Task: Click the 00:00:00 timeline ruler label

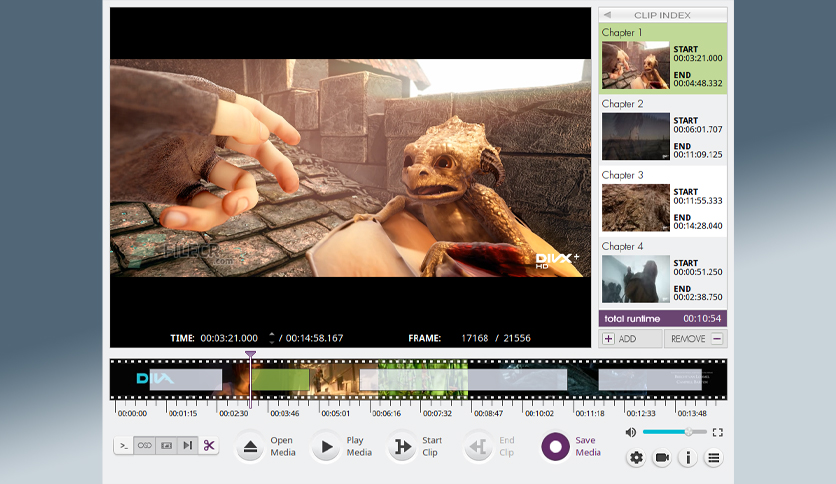Action: coord(132,413)
